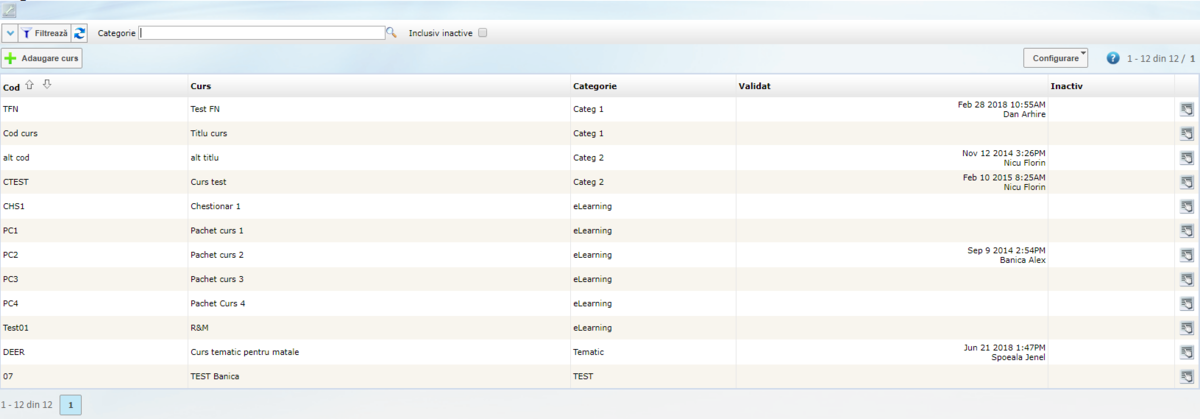The height and width of the screenshot is (419, 1200).
Task: Open the blue help question mark
Action: pyautogui.click(x=1112, y=59)
